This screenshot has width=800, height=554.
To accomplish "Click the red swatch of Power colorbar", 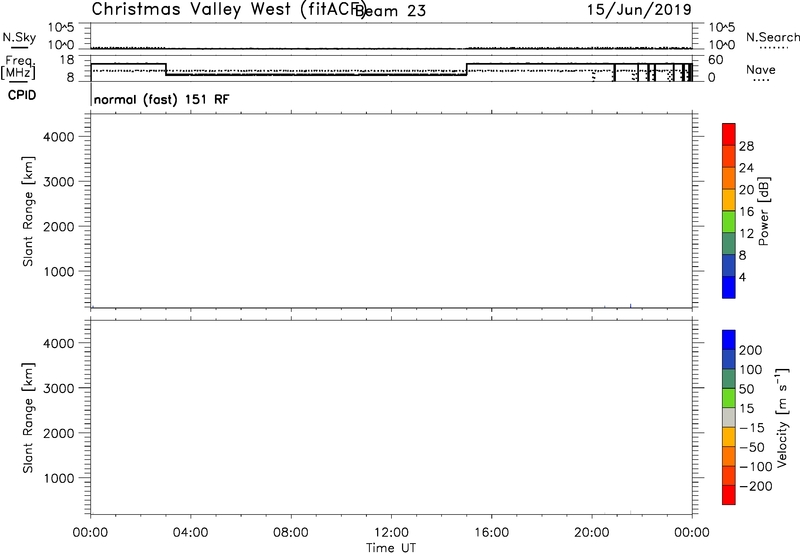I will pyautogui.click(x=729, y=134).
